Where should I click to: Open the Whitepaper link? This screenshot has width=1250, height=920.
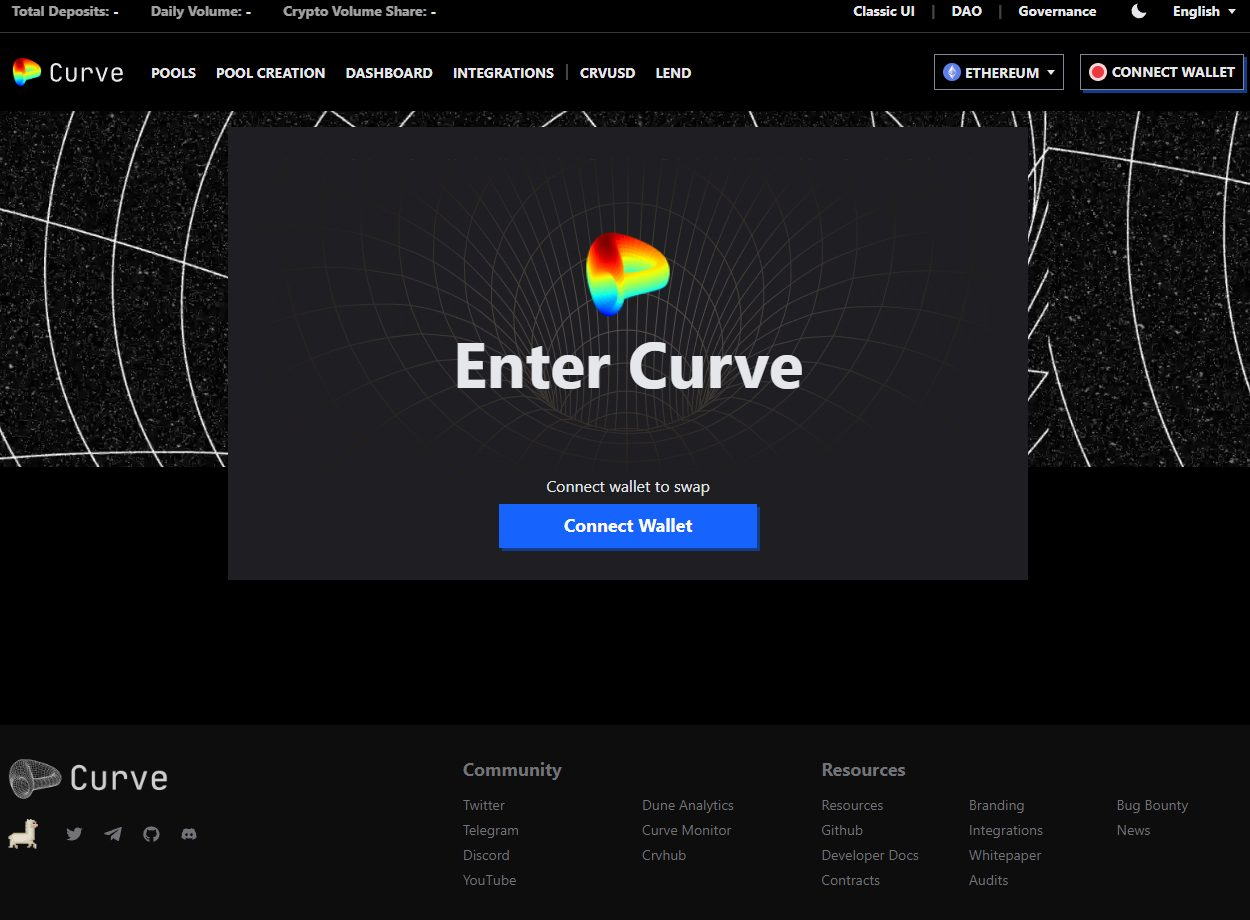1005,855
